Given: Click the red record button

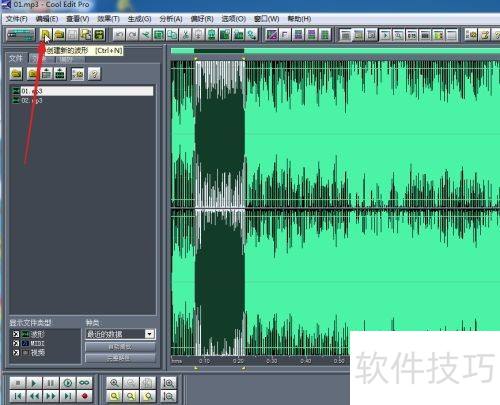Looking at the screenshot, I should point(85,396).
